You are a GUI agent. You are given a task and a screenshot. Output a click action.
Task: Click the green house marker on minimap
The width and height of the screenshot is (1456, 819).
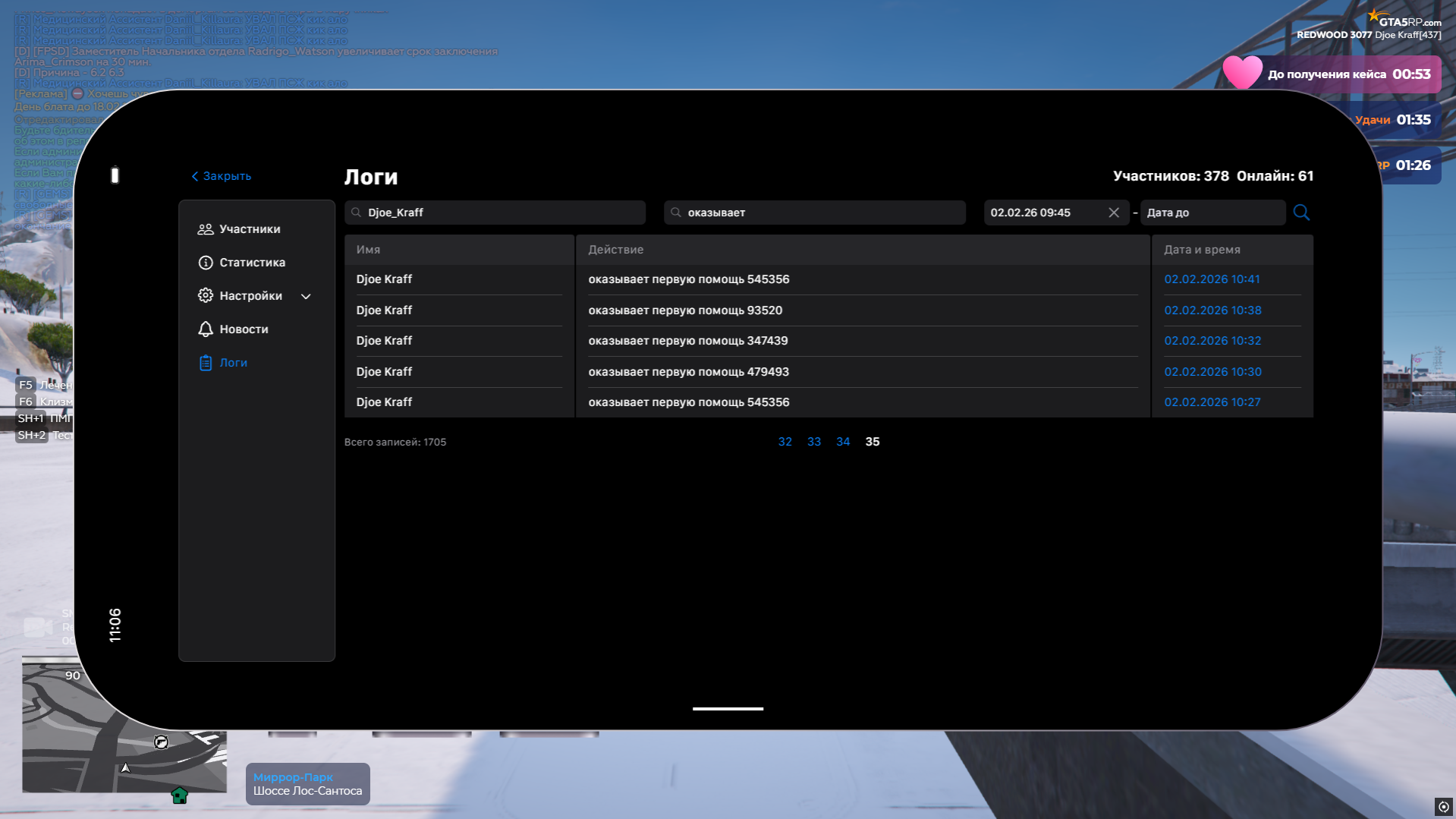pyautogui.click(x=179, y=795)
